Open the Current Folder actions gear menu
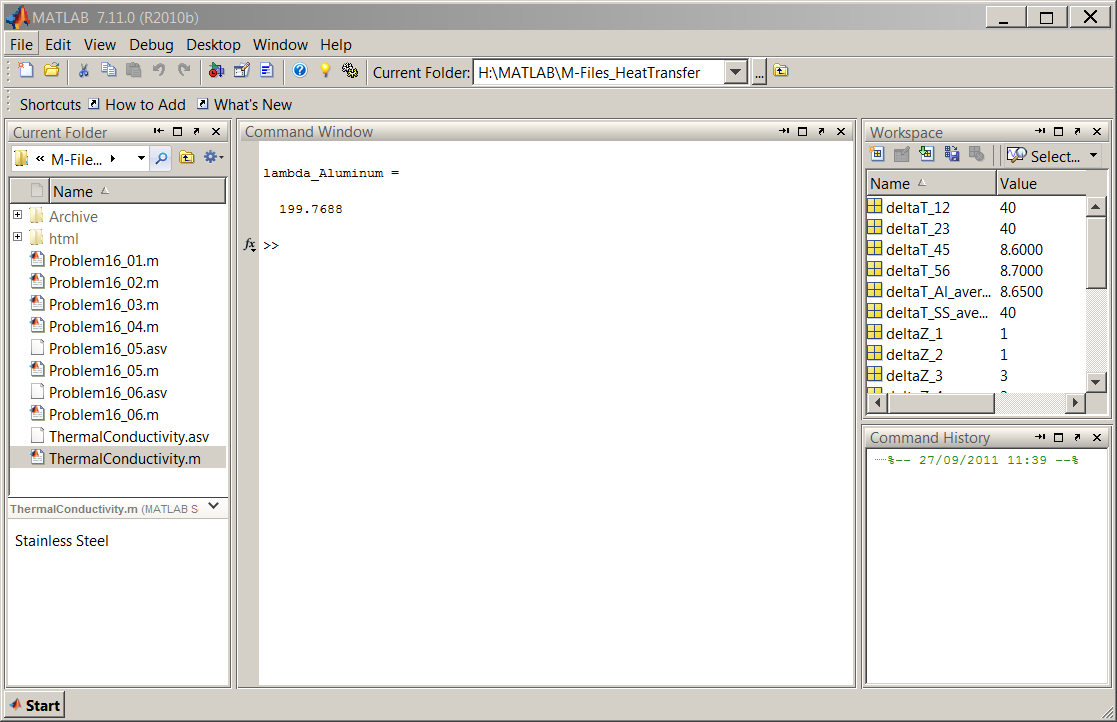1117x722 pixels. coord(213,157)
